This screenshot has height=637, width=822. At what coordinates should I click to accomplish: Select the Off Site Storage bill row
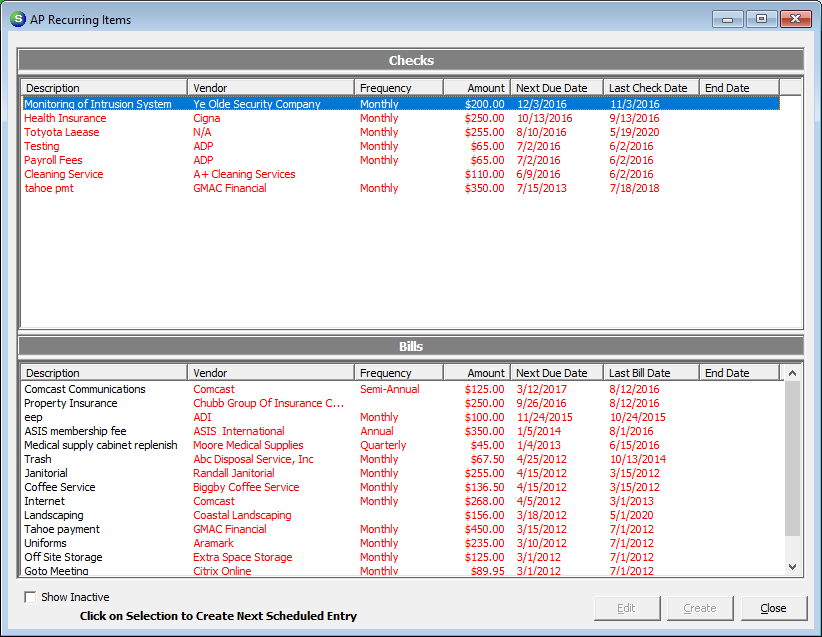(x=401, y=557)
